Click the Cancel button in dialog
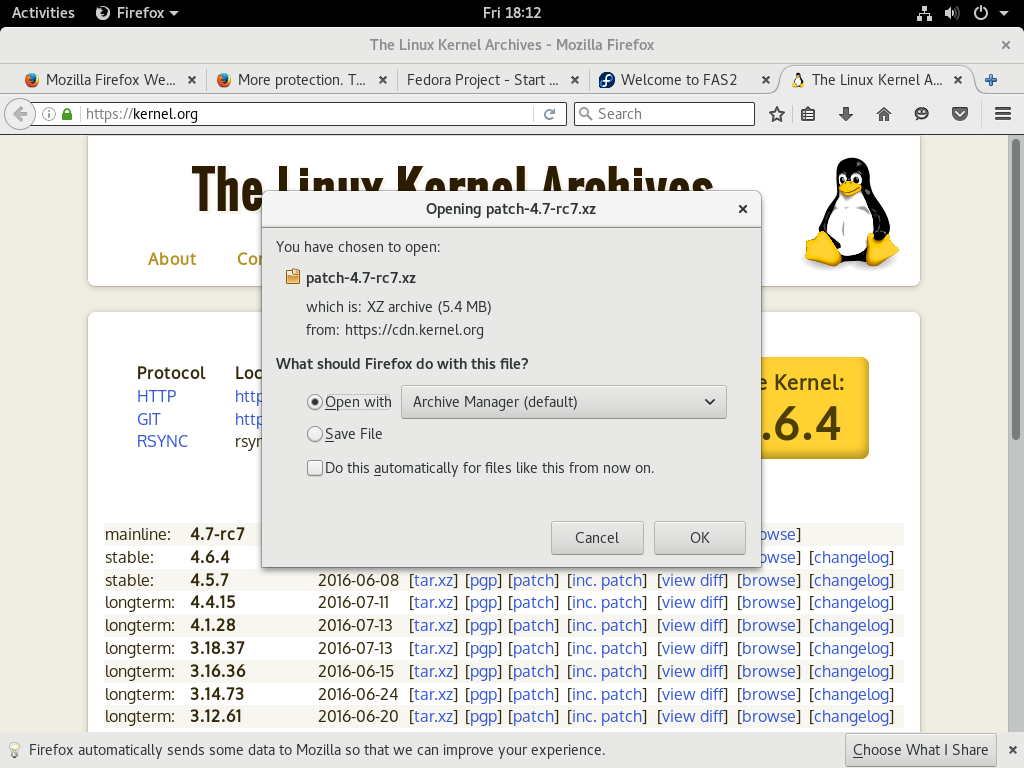This screenshot has height=768, width=1024. tap(597, 538)
